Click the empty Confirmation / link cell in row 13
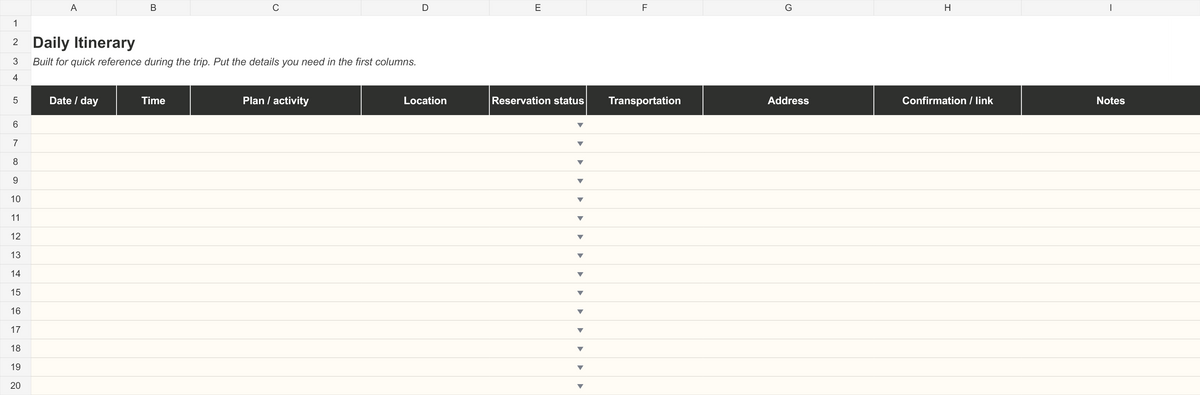The image size is (1200, 395). tap(948, 256)
